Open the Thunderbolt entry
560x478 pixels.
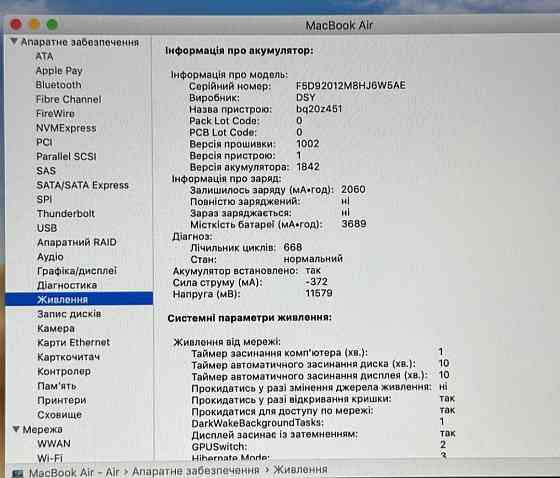pyautogui.click(x=66, y=214)
